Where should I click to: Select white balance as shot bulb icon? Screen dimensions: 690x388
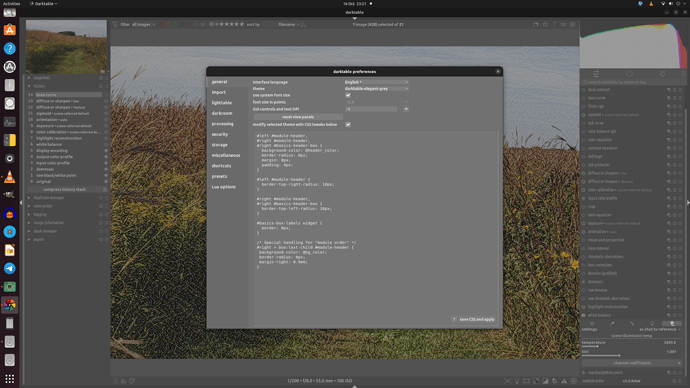coord(652,324)
